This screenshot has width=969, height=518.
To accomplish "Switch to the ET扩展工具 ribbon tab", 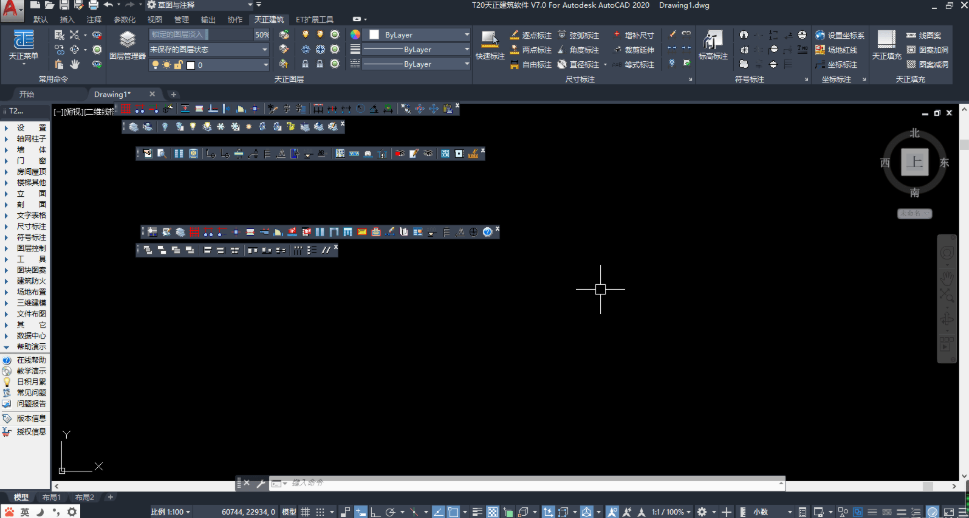I will (315, 20).
